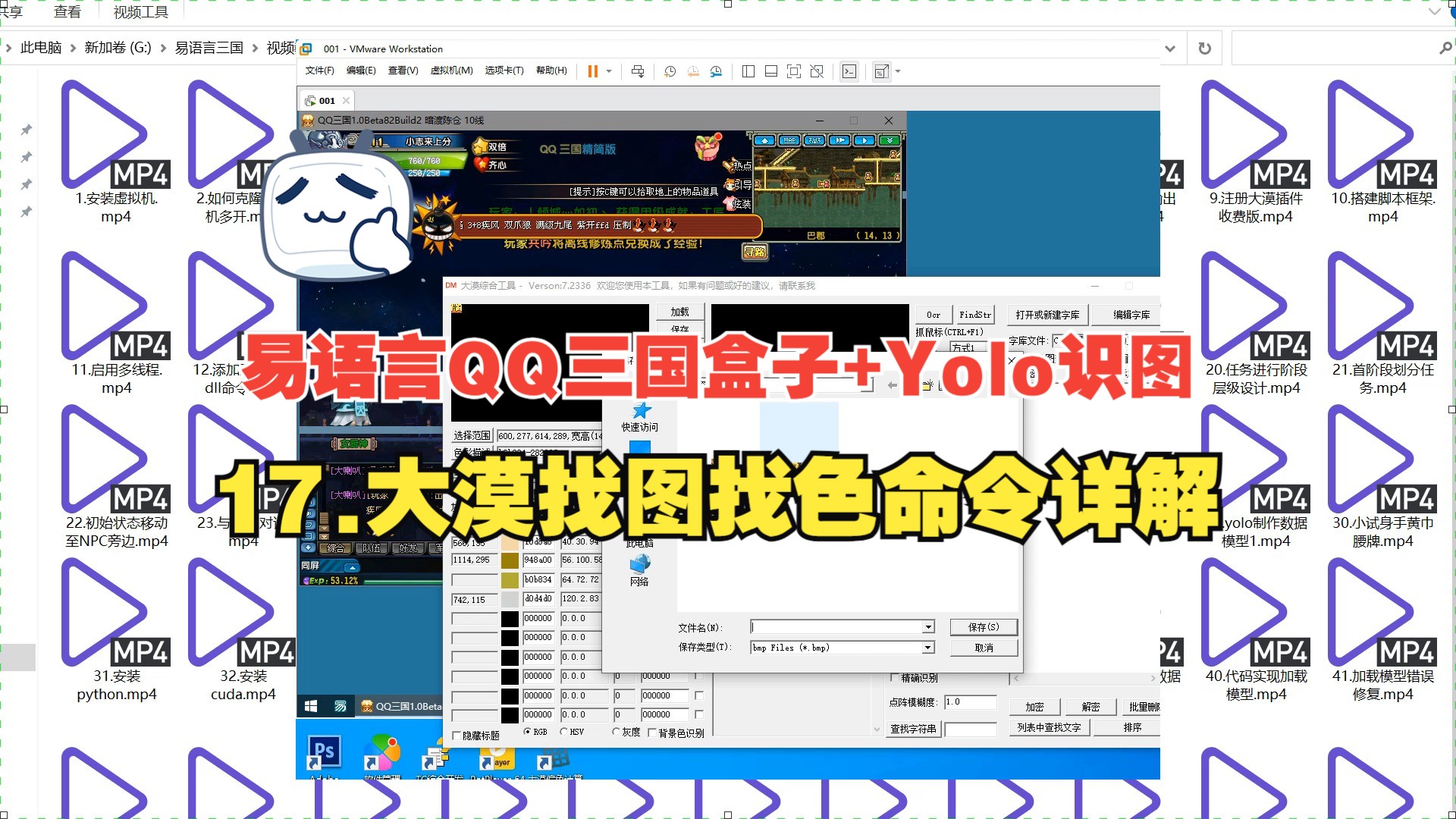Click the d0d4d0 color swatch
Image resolution: width=1456 pixels, height=819 pixels.
510,599
